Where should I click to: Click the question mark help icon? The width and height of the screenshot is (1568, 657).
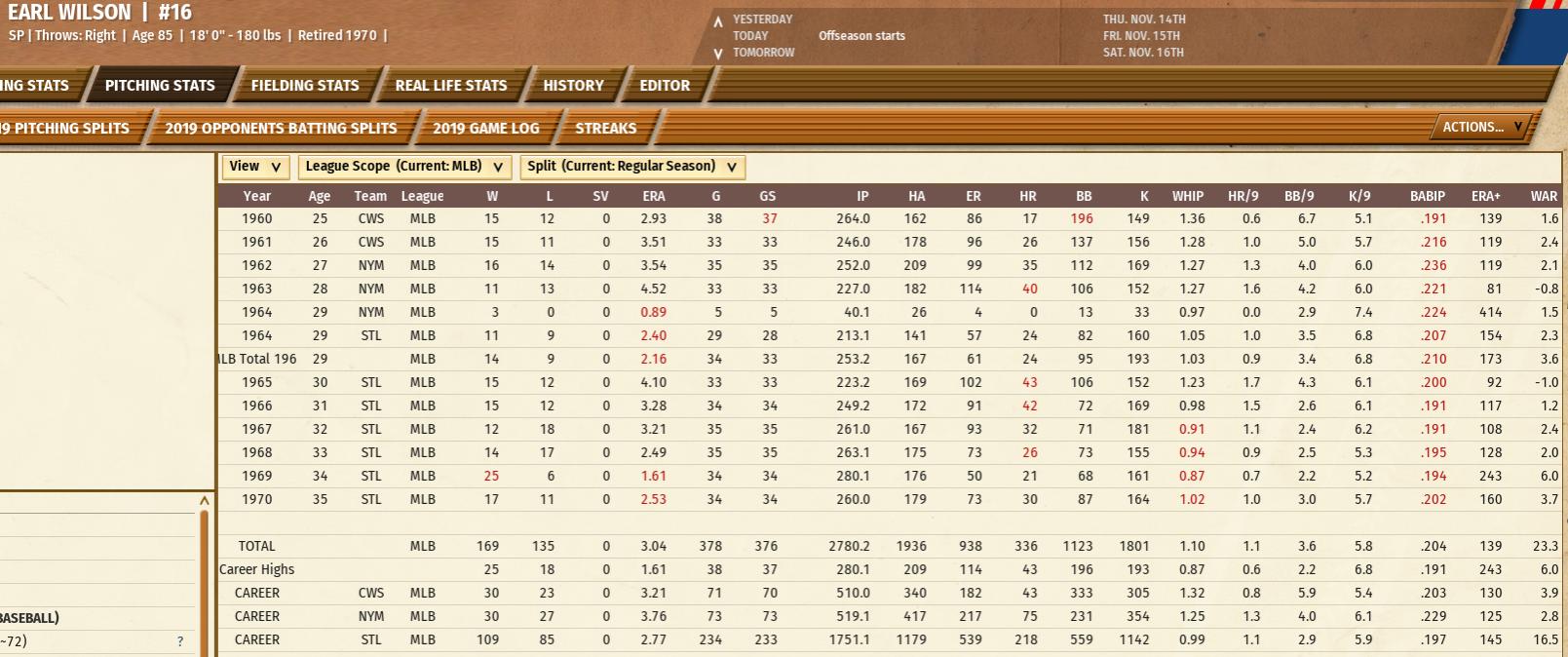click(179, 641)
